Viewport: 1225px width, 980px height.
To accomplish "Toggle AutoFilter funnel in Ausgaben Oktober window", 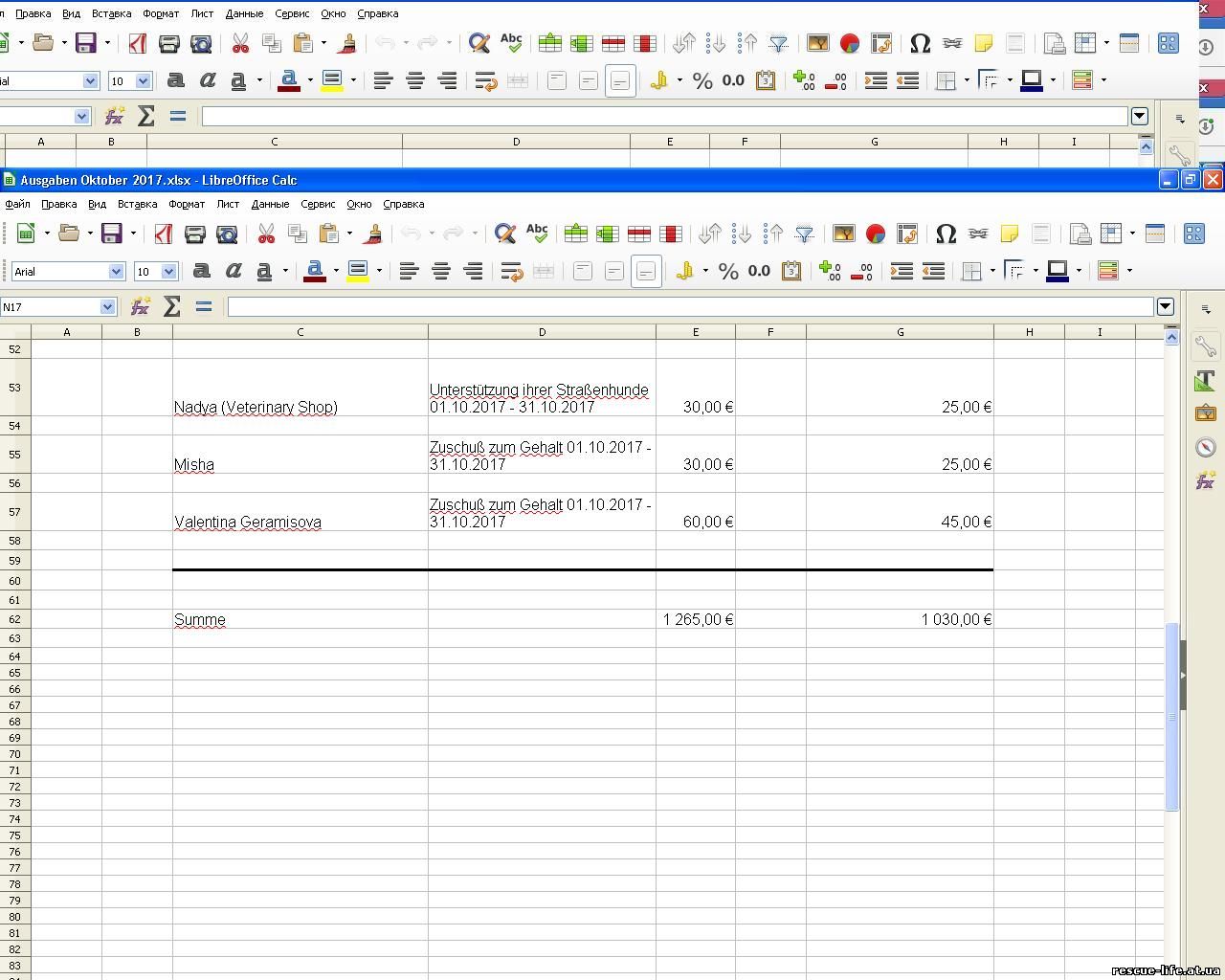I will point(805,234).
